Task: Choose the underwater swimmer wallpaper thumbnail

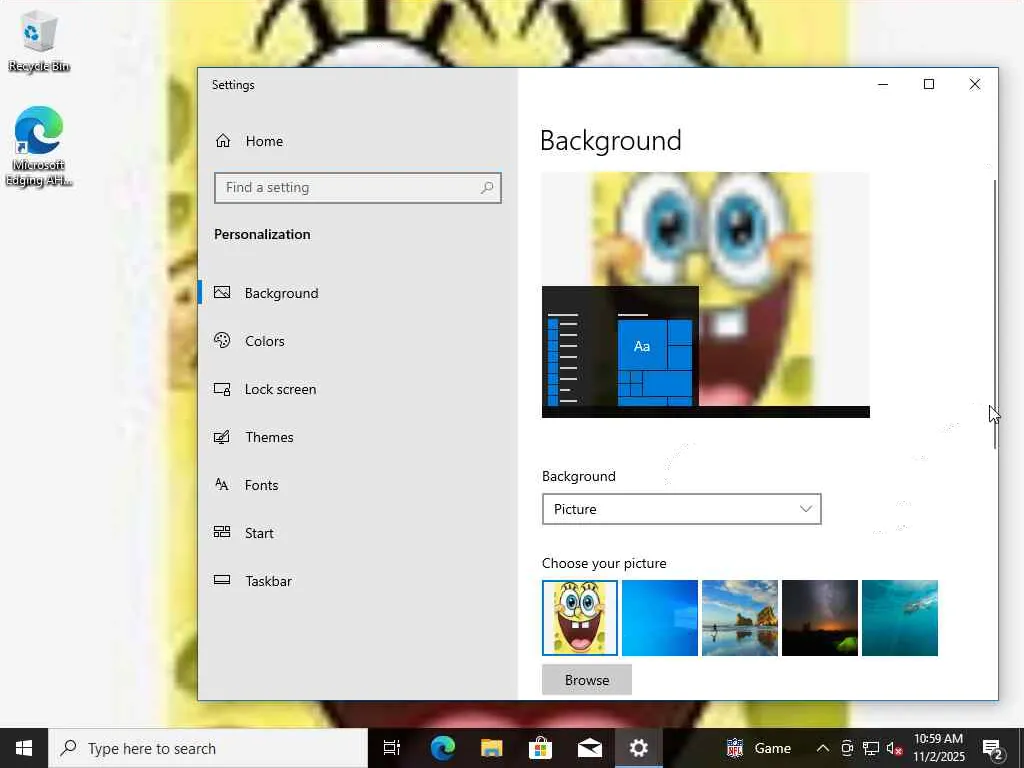Action: coord(900,618)
